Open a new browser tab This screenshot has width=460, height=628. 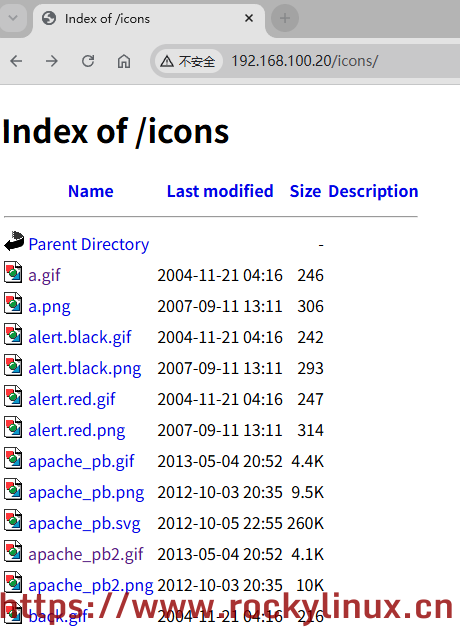[285, 18]
